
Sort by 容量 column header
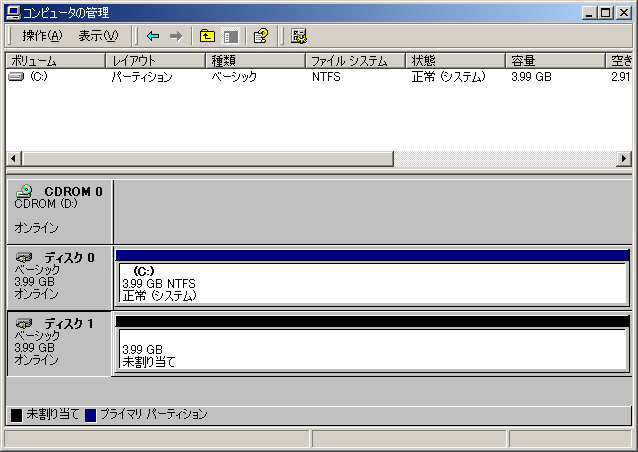556,61
